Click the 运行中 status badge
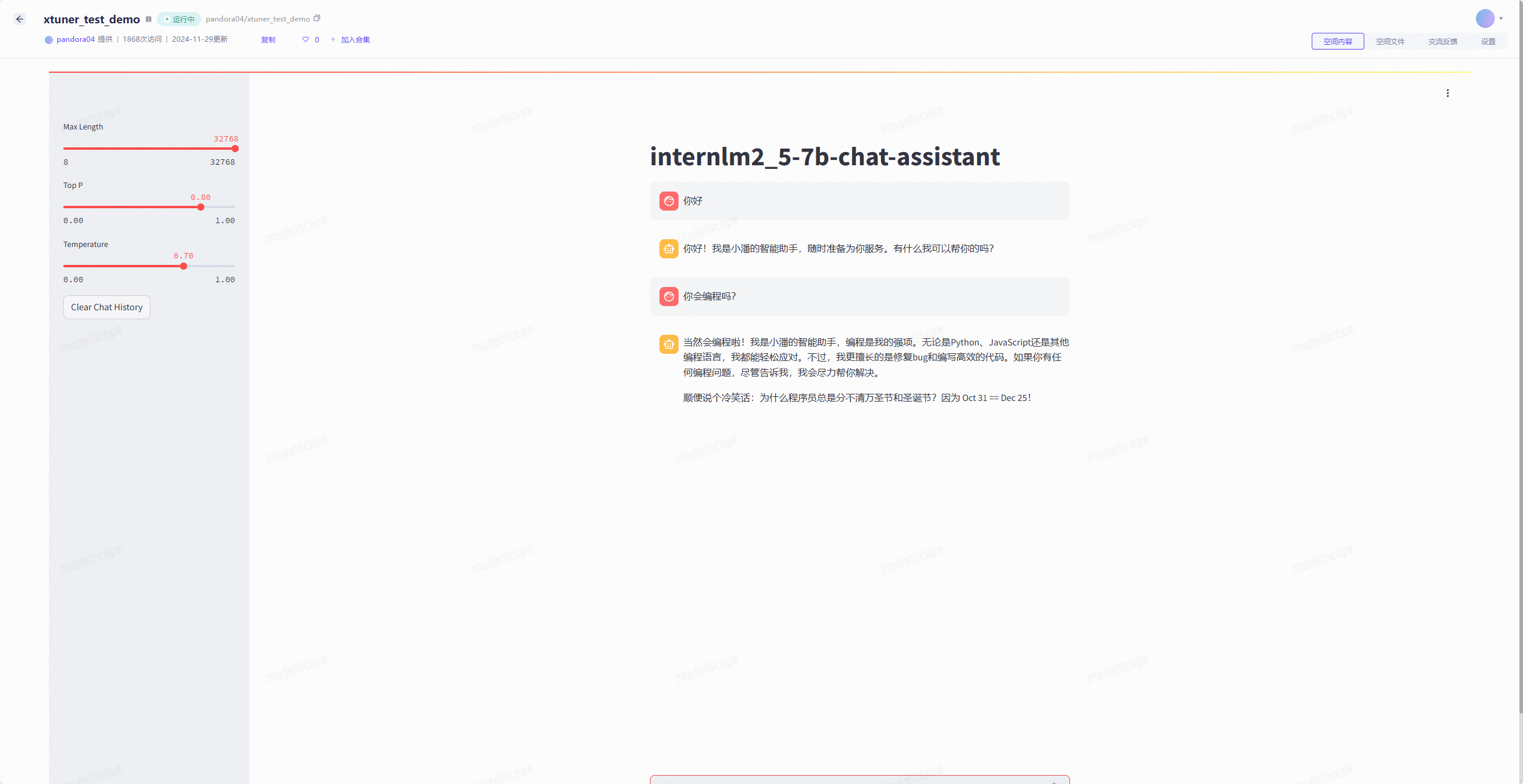Viewport: 1523px width, 784px height. [179, 18]
